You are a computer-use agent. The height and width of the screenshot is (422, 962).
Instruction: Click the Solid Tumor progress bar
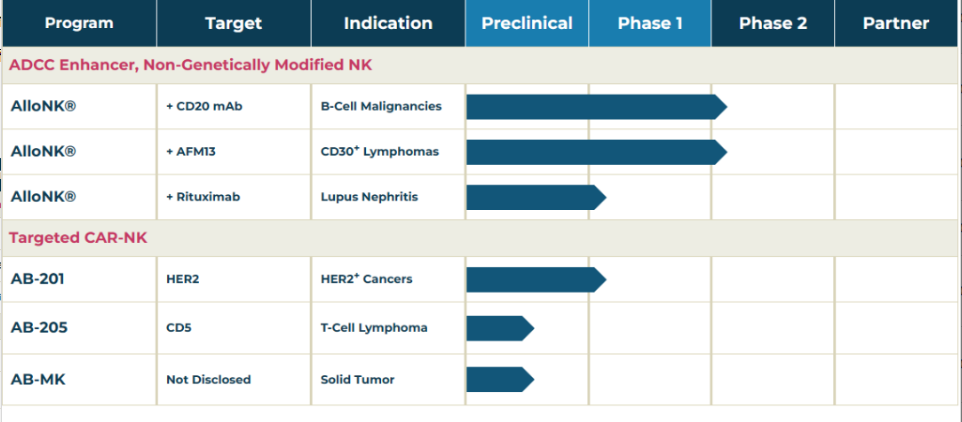pyautogui.click(x=499, y=379)
